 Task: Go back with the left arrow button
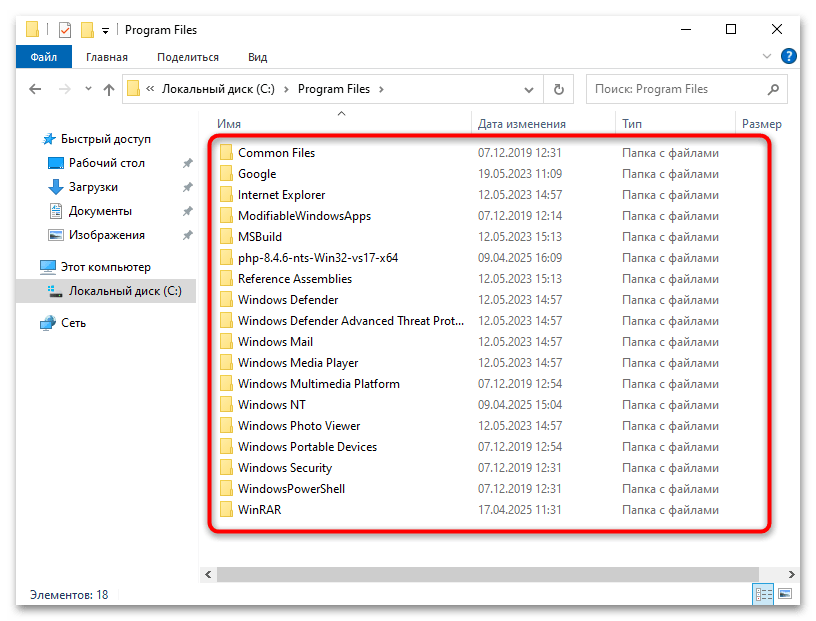(x=35, y=89)
